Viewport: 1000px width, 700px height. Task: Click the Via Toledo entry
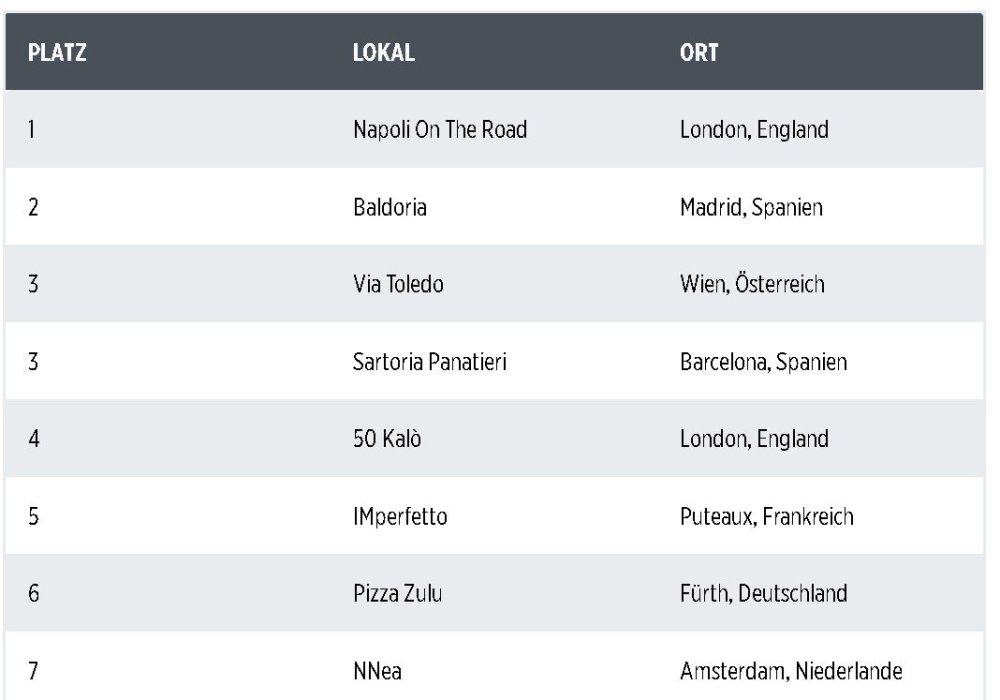pos(398,284)
